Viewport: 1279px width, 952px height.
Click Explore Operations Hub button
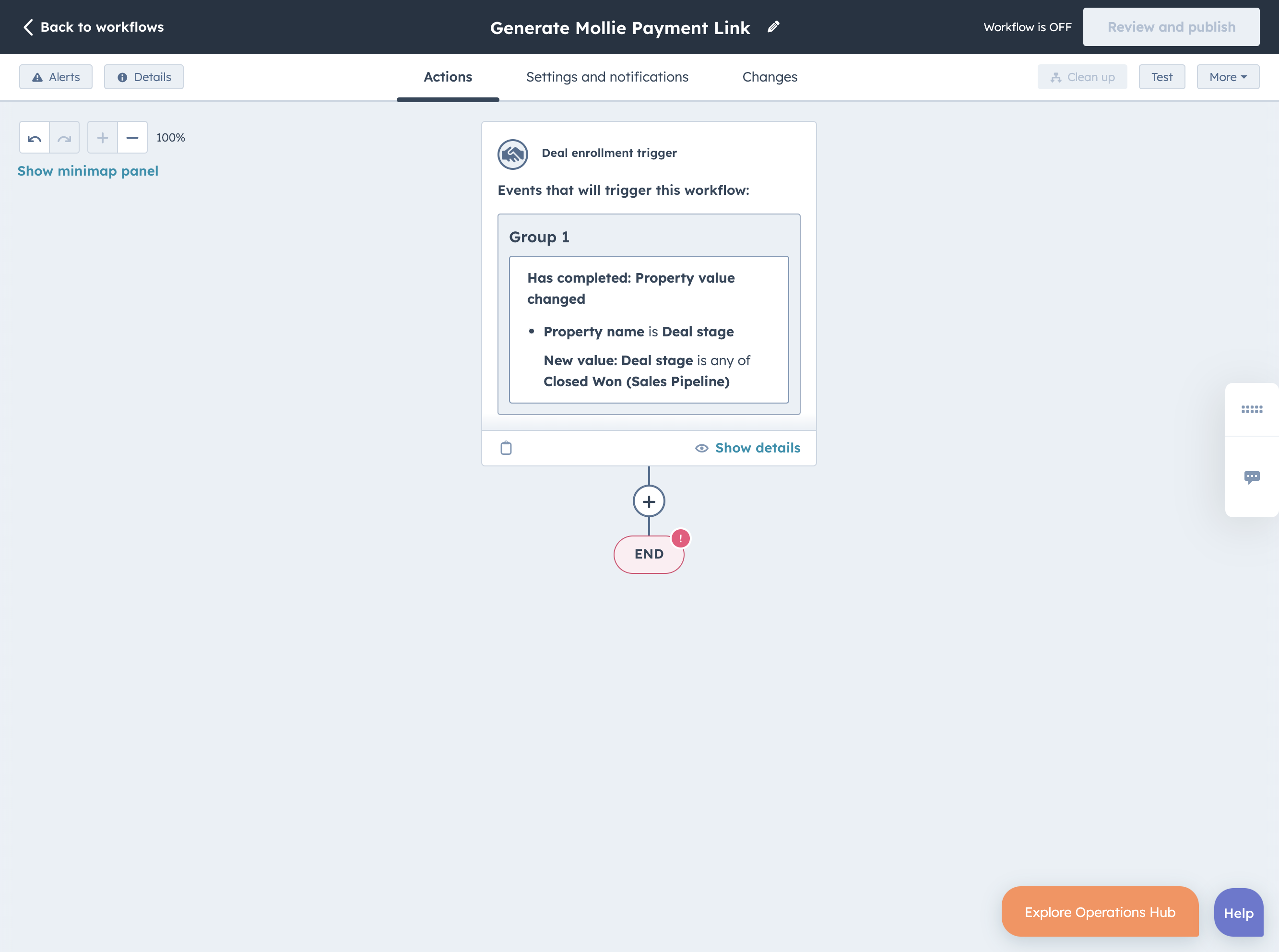coord(1100,912)
